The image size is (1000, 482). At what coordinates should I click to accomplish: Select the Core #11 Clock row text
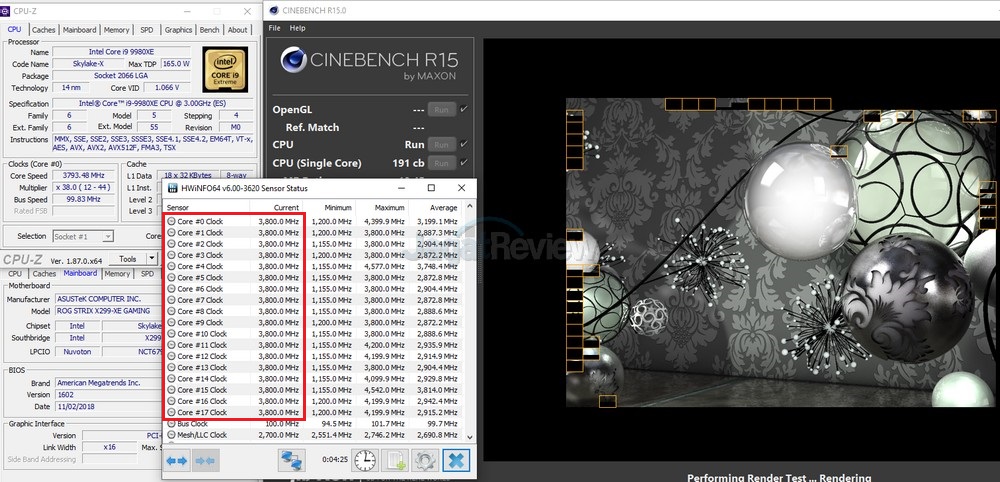(202, 345)
